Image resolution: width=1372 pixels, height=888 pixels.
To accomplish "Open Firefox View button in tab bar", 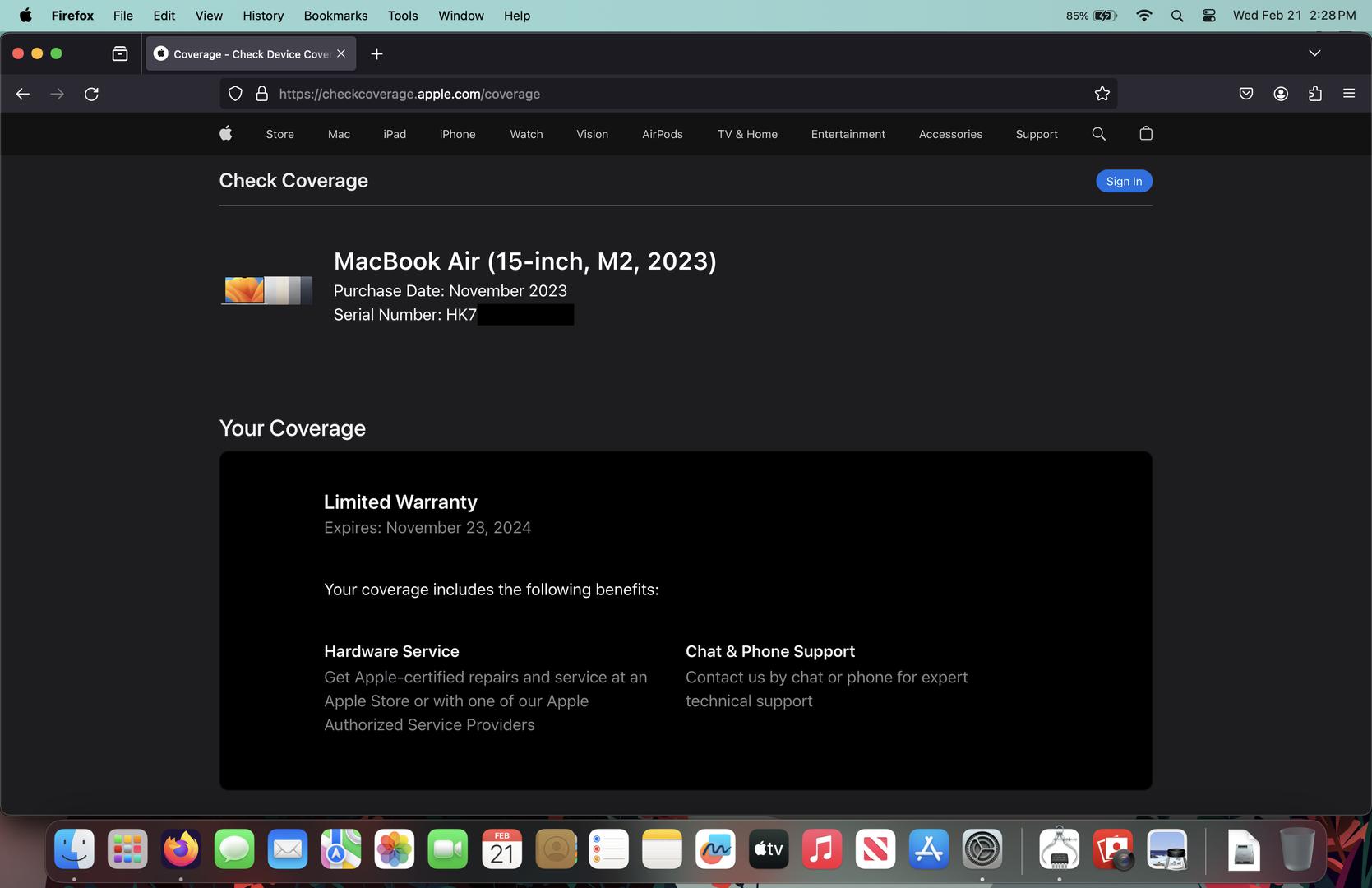I will pyautogui.click(x=120, y=53).
